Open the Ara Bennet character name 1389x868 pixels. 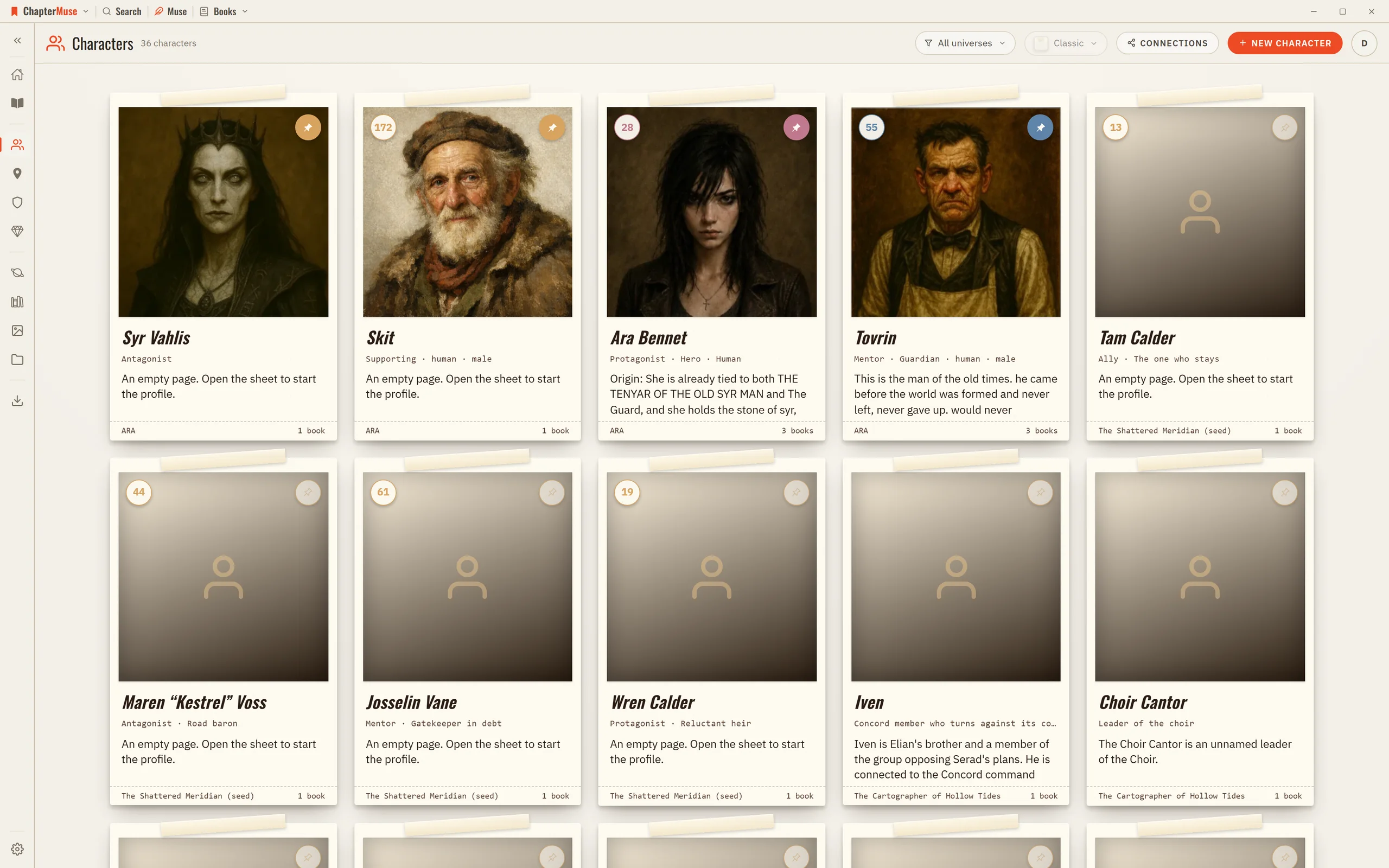coord(648,337)
